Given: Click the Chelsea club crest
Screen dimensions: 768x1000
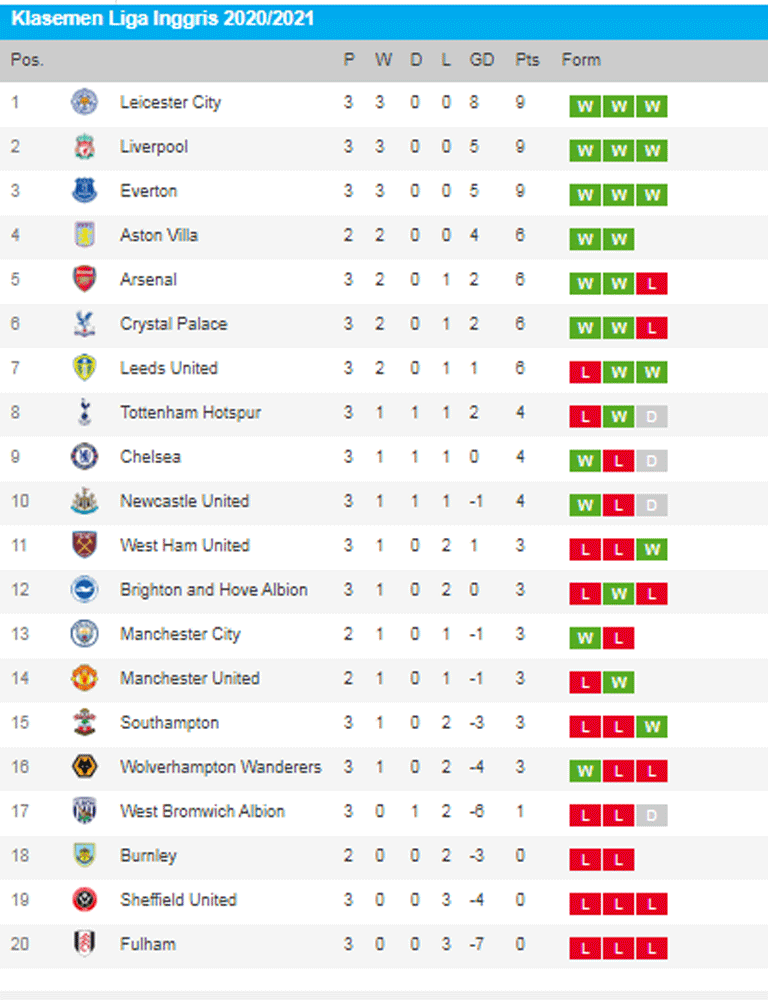Looking at the screenshot, I should pos(84,457).
